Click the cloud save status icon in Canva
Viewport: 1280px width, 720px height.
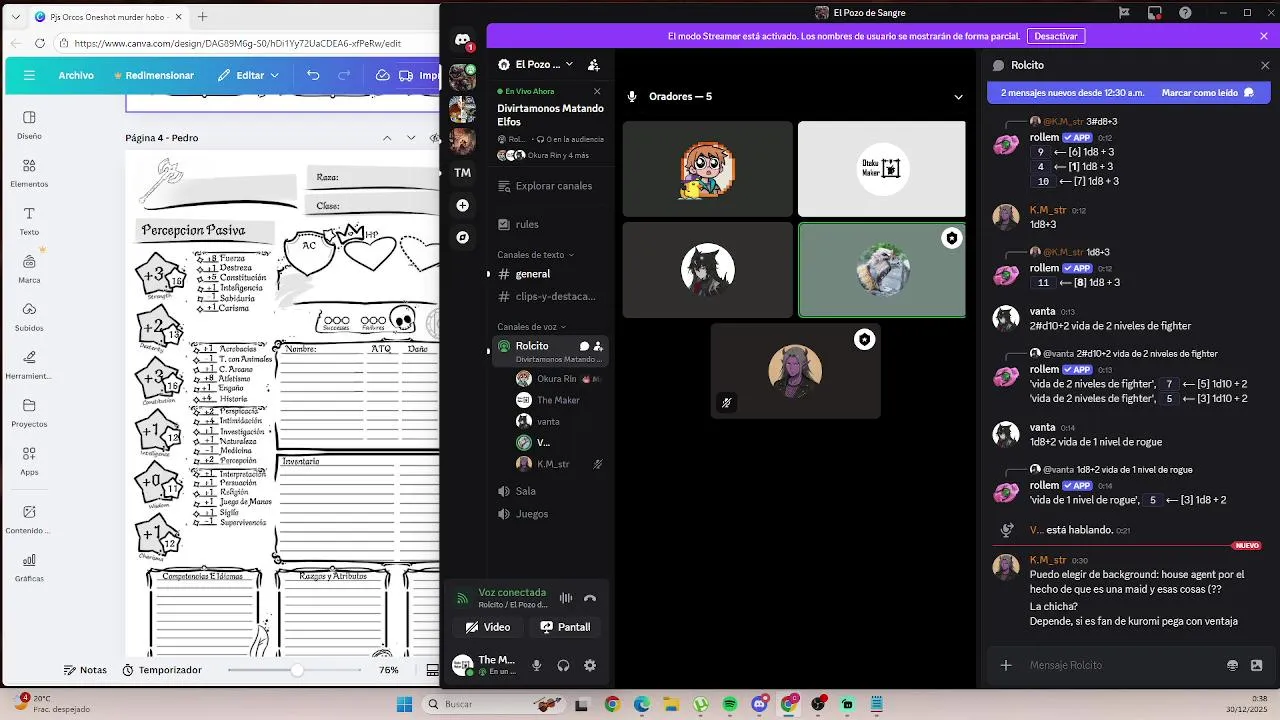(382, 75)
